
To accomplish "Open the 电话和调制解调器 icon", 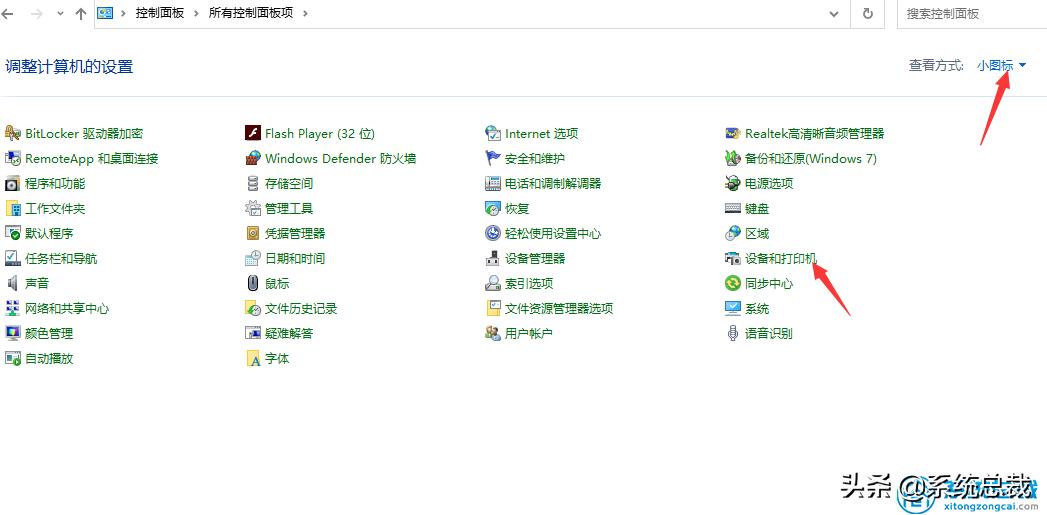I will coord(493,184).
